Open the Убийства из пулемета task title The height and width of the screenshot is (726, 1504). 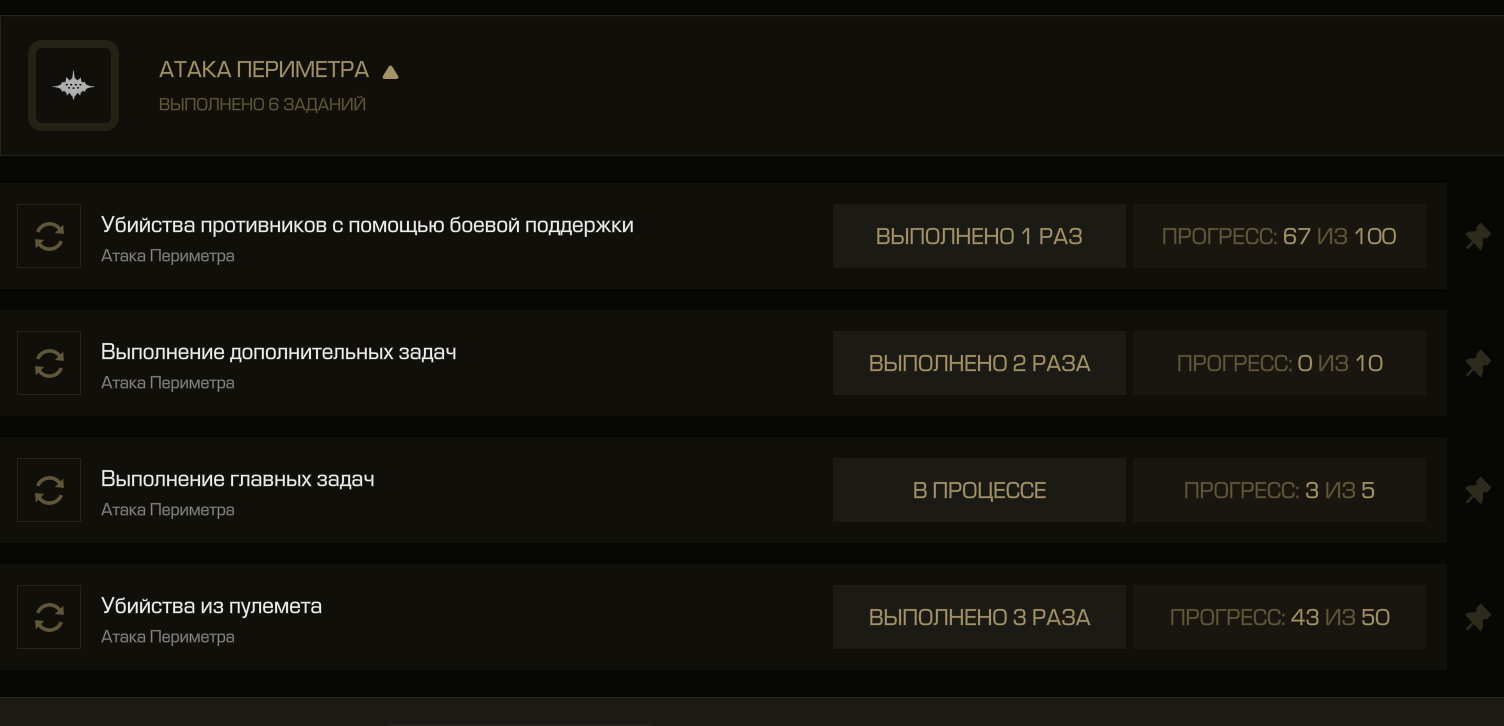point(211,606)
